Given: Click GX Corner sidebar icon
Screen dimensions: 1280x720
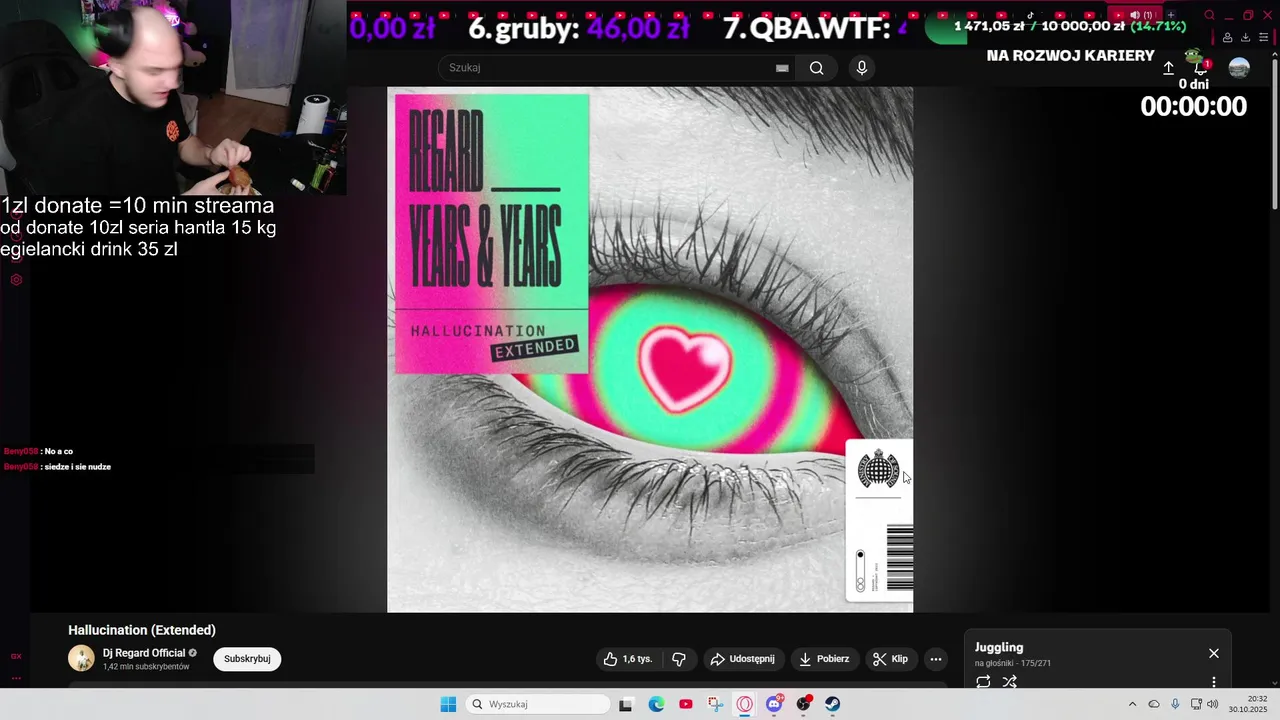Looking at the screenshot, I should [16, 656].
